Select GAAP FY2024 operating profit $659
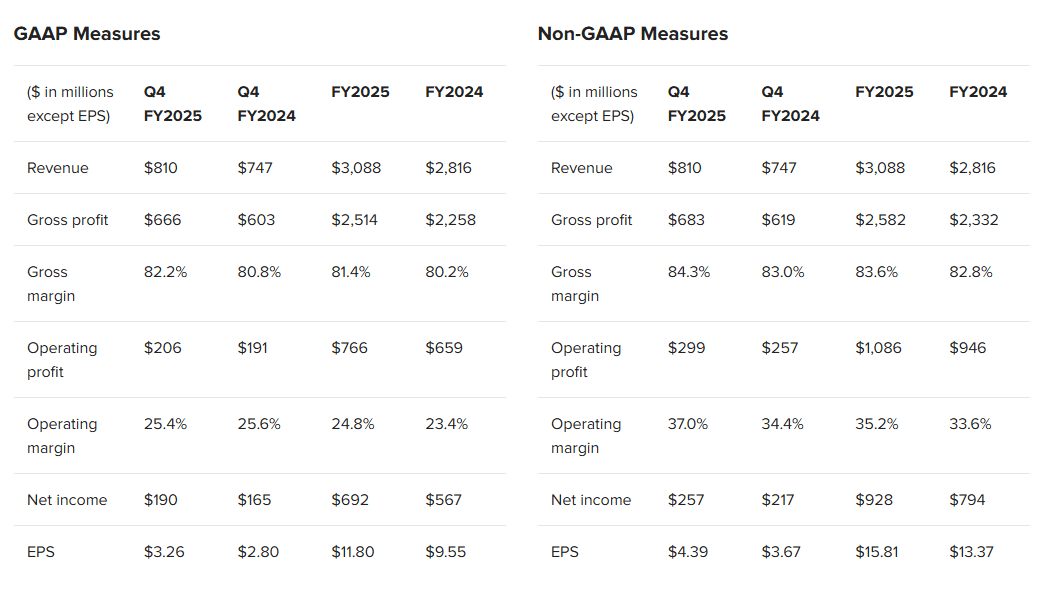The height and width of the screenshot is (593, 1039). 444,348
